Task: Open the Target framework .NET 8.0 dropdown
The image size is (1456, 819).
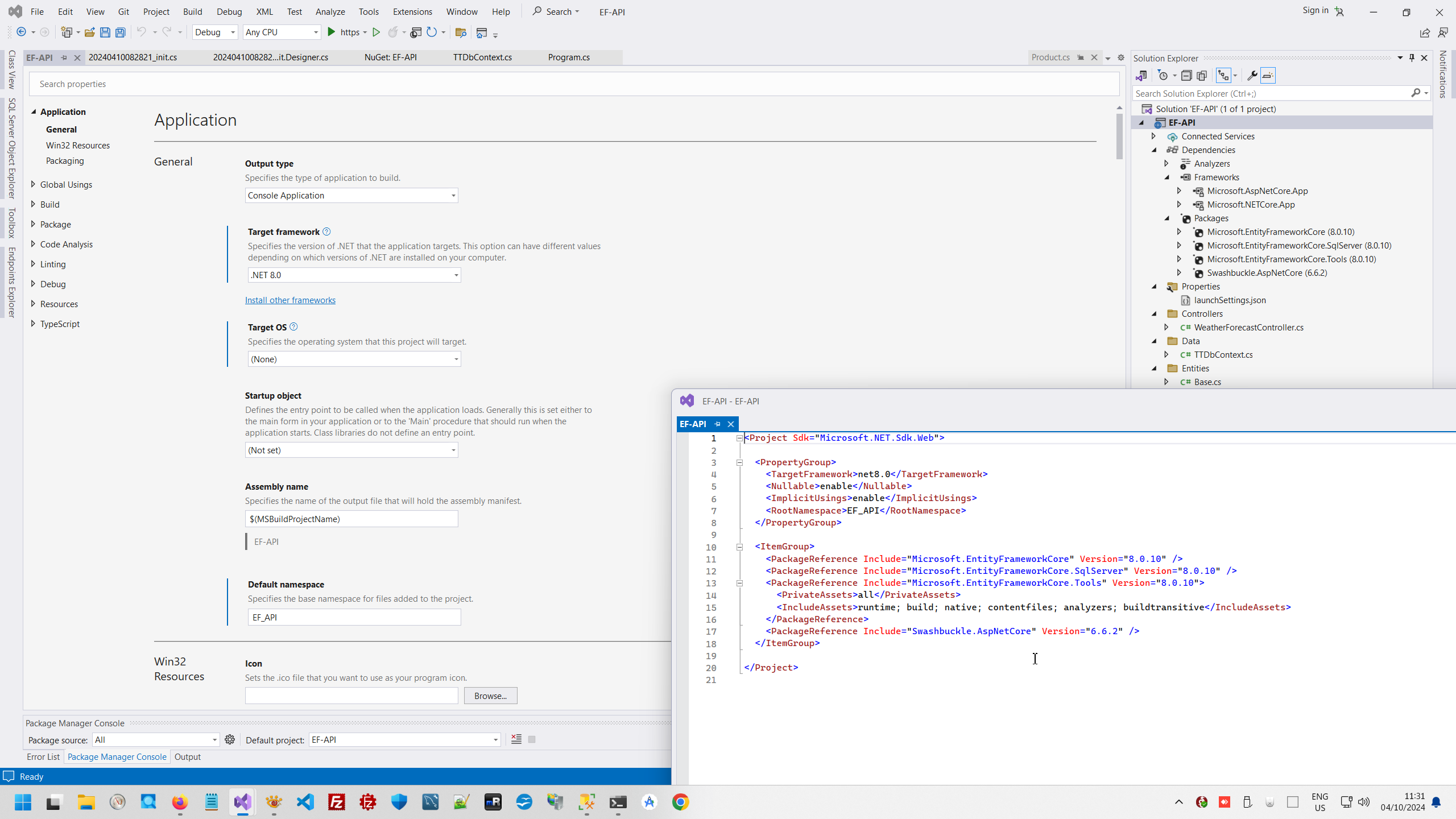Action: tap(354, 275)
